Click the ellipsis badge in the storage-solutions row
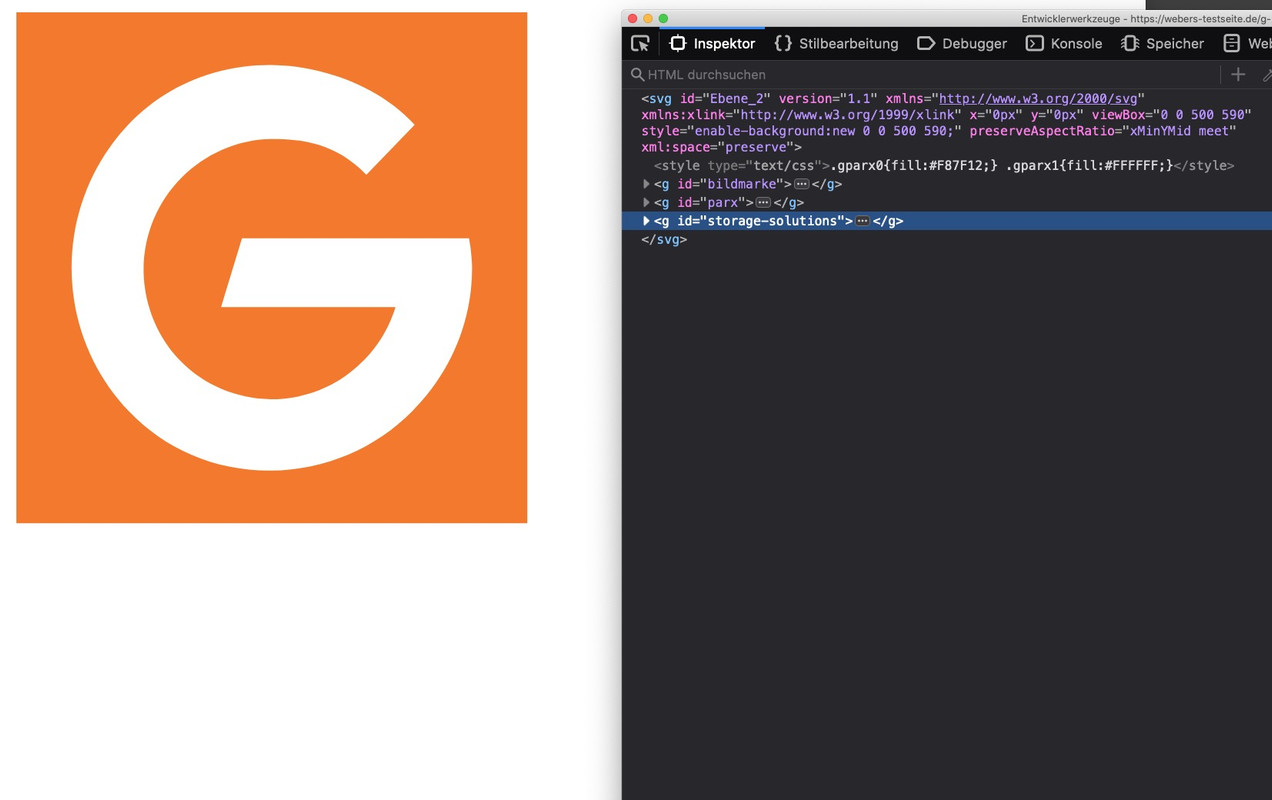Image resolution: width=1272 pixels, height=800 pixels. coord(862,221)
